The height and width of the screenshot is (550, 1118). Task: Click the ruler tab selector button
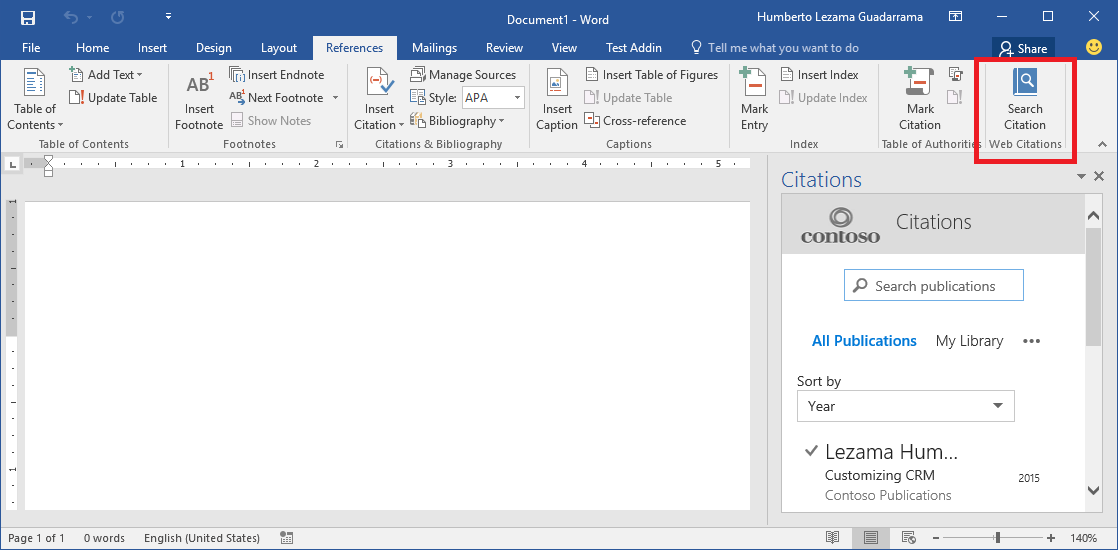[x=13, y=165]
